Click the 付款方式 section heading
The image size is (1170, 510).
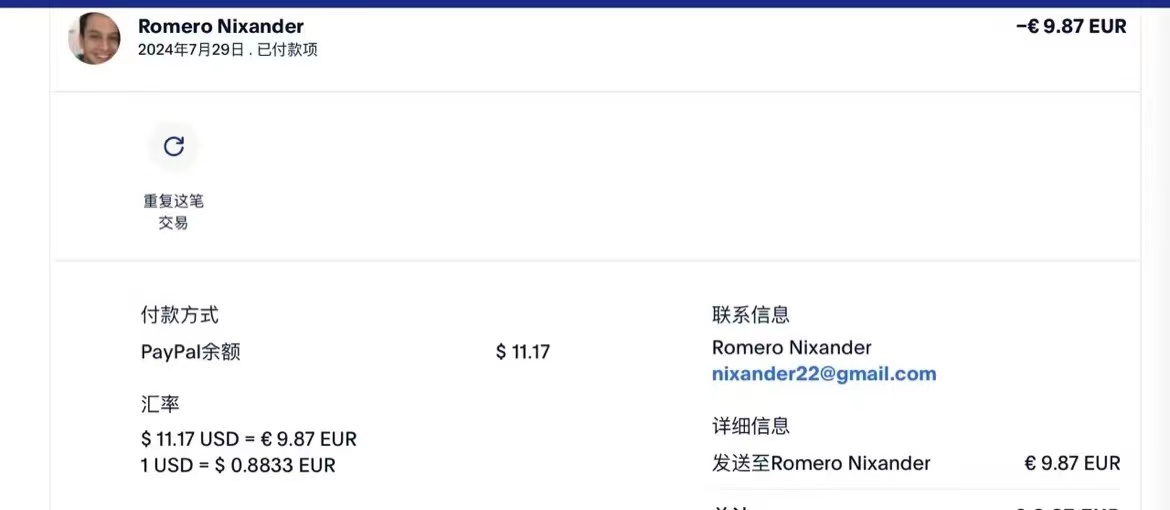[x=180, y=315]
